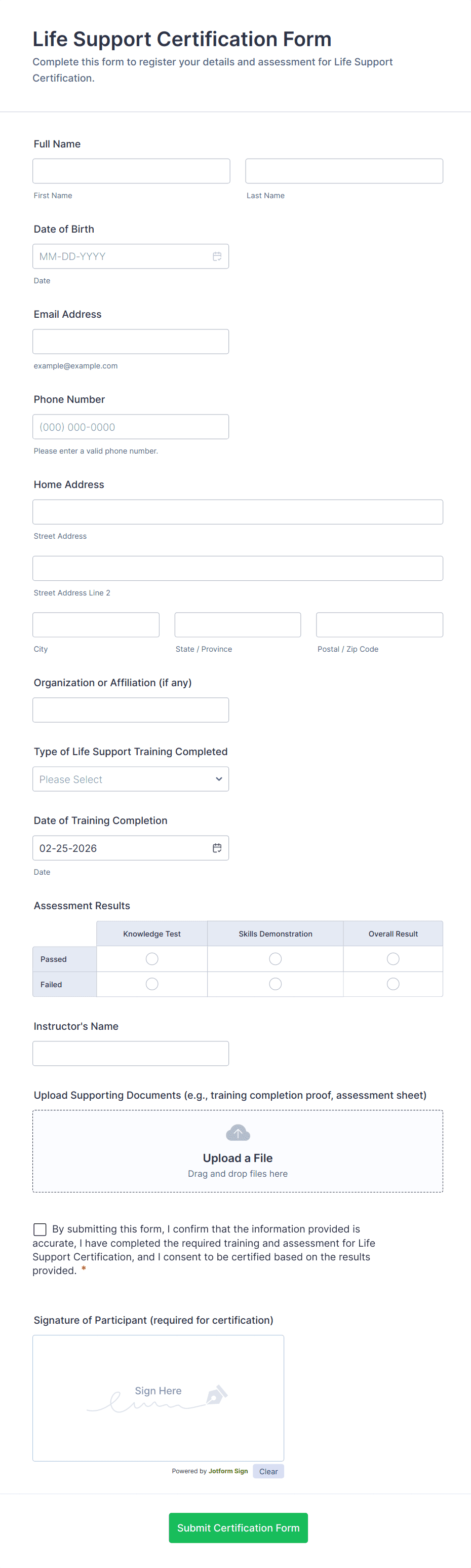
Task: Open the Date of Birth calendar picker icon
Action: 217,256
